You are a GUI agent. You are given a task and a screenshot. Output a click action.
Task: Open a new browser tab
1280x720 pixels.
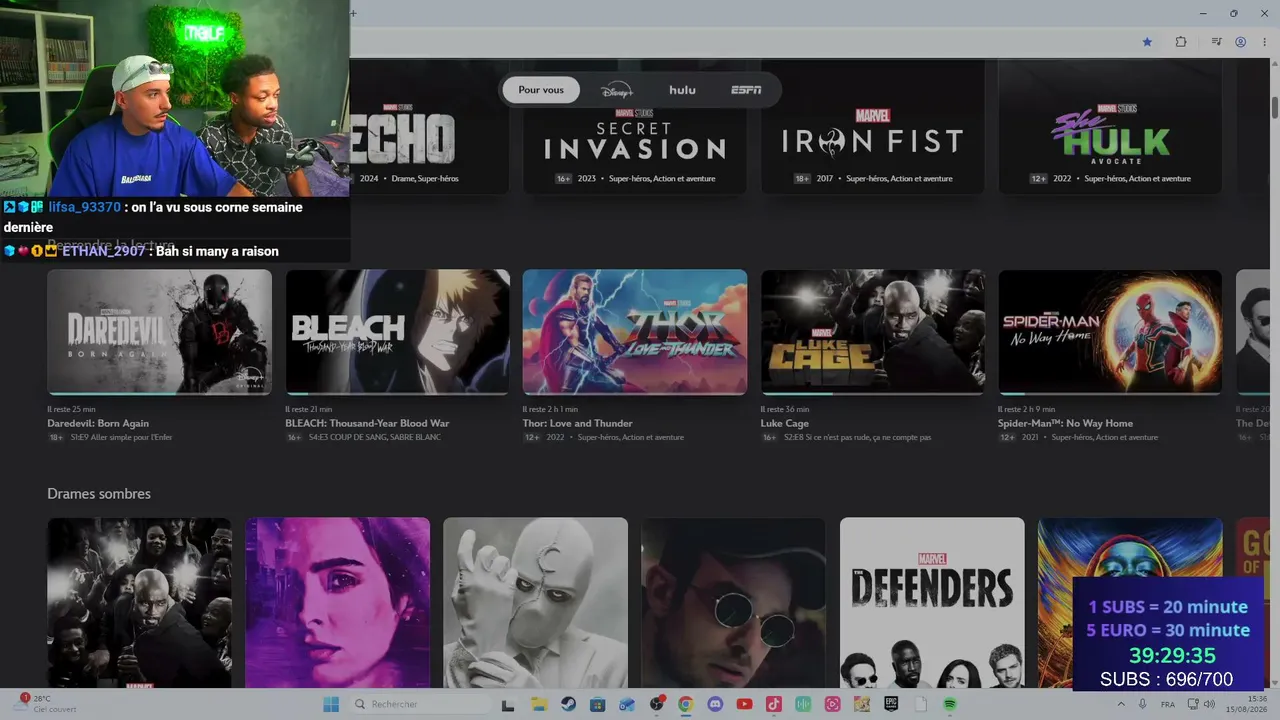pos(353,13)
